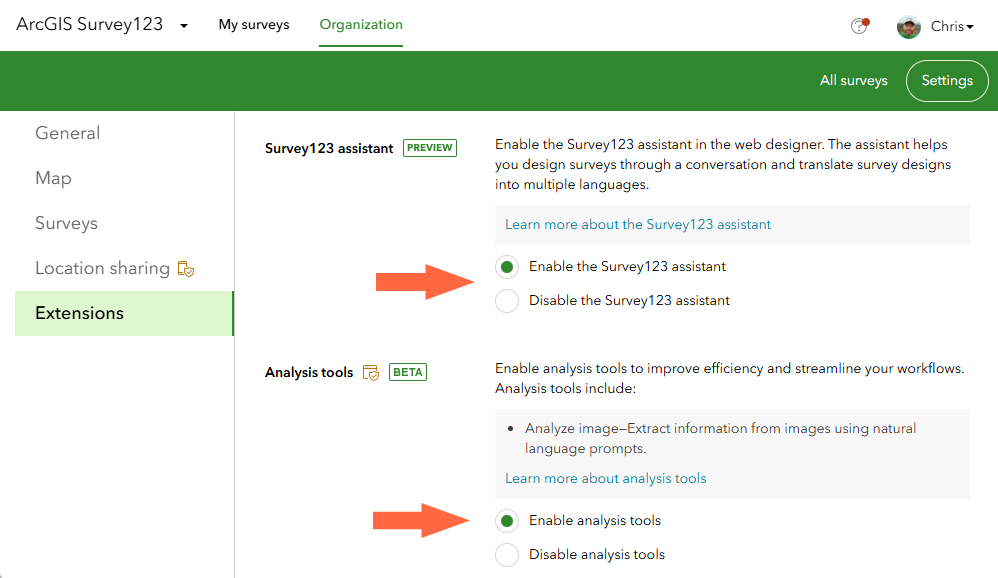998x578 pixels.
Task: Click the PREVIEW badge next to Survey123 assistant
Action: click(x=429, y=147)
